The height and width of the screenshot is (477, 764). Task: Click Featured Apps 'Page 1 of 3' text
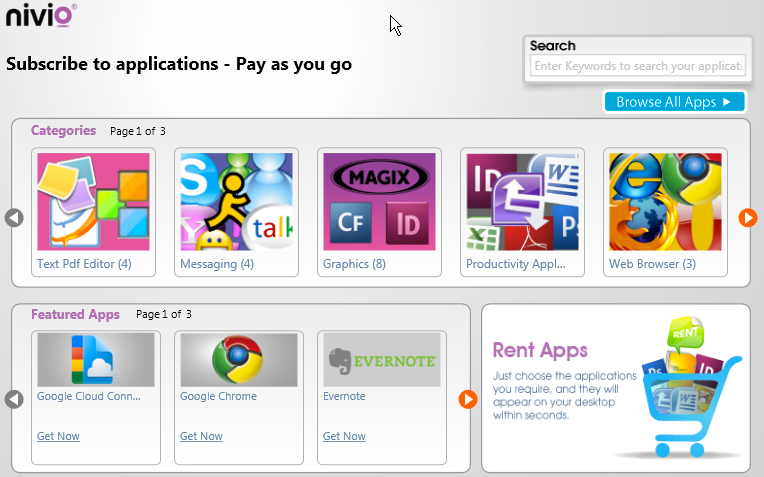coord(164,314)
